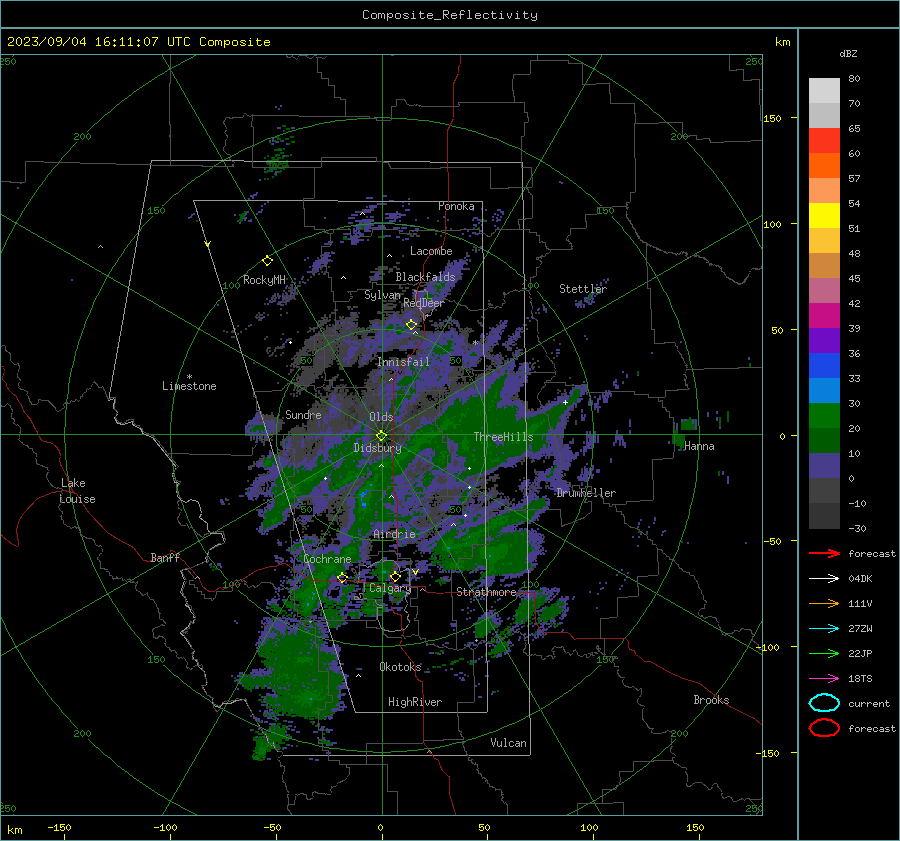The height and width of the screenshot is (841, 900).
Task: Click the ThreeHills city label
Action: point(503,437)
